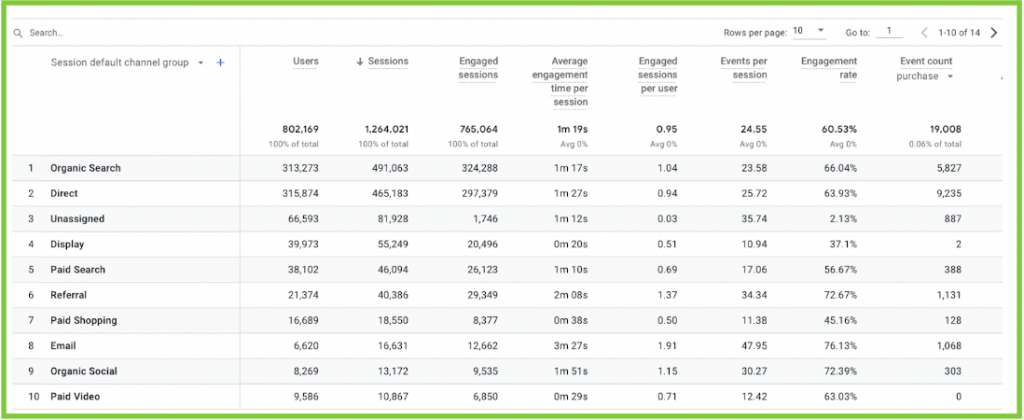This screenshot has height=420, width=1024.
Task: Click the Email channel row
Action: [x=62, y=346]
